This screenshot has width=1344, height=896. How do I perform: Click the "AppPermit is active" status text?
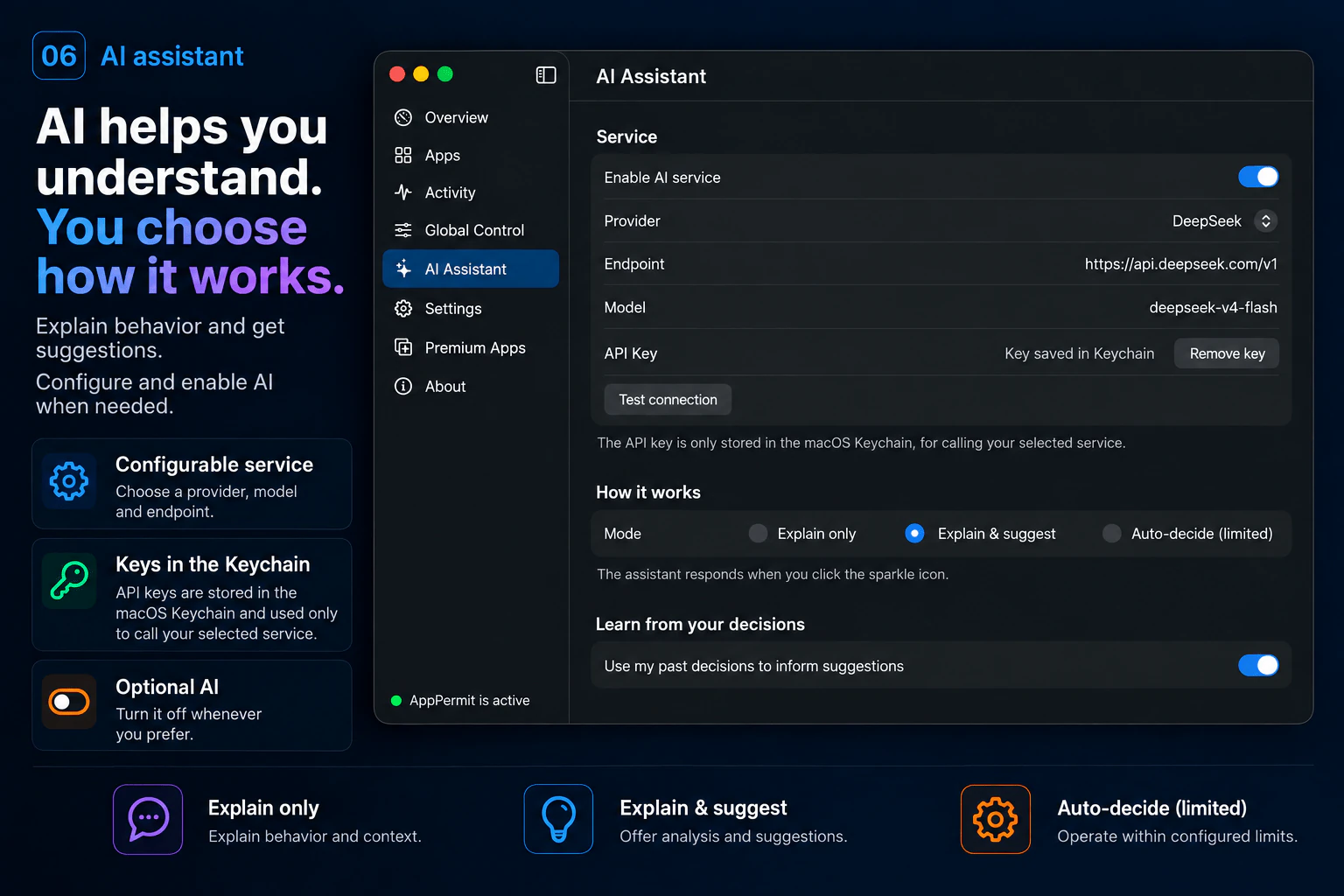[x=470, y=701]
